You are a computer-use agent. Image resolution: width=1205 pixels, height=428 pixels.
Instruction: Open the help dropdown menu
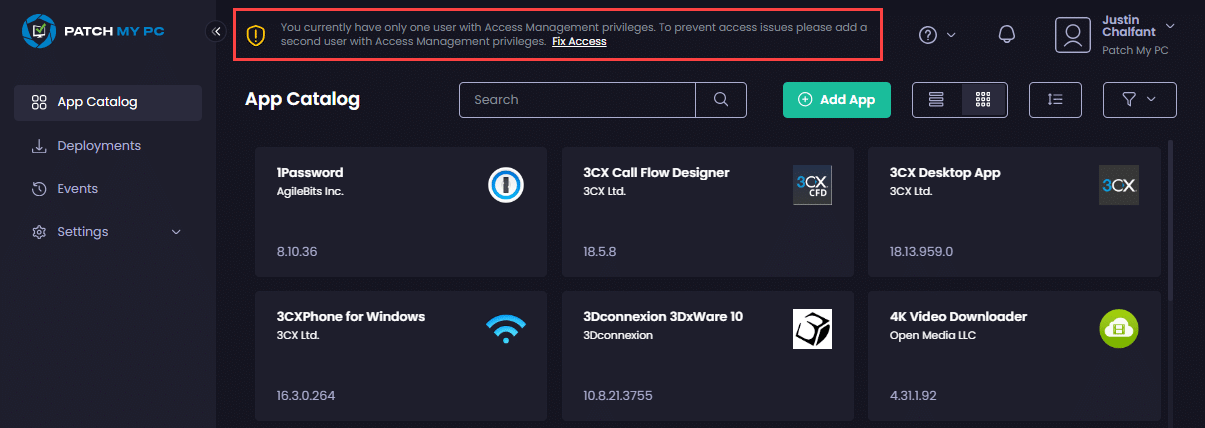pos(937,35)
